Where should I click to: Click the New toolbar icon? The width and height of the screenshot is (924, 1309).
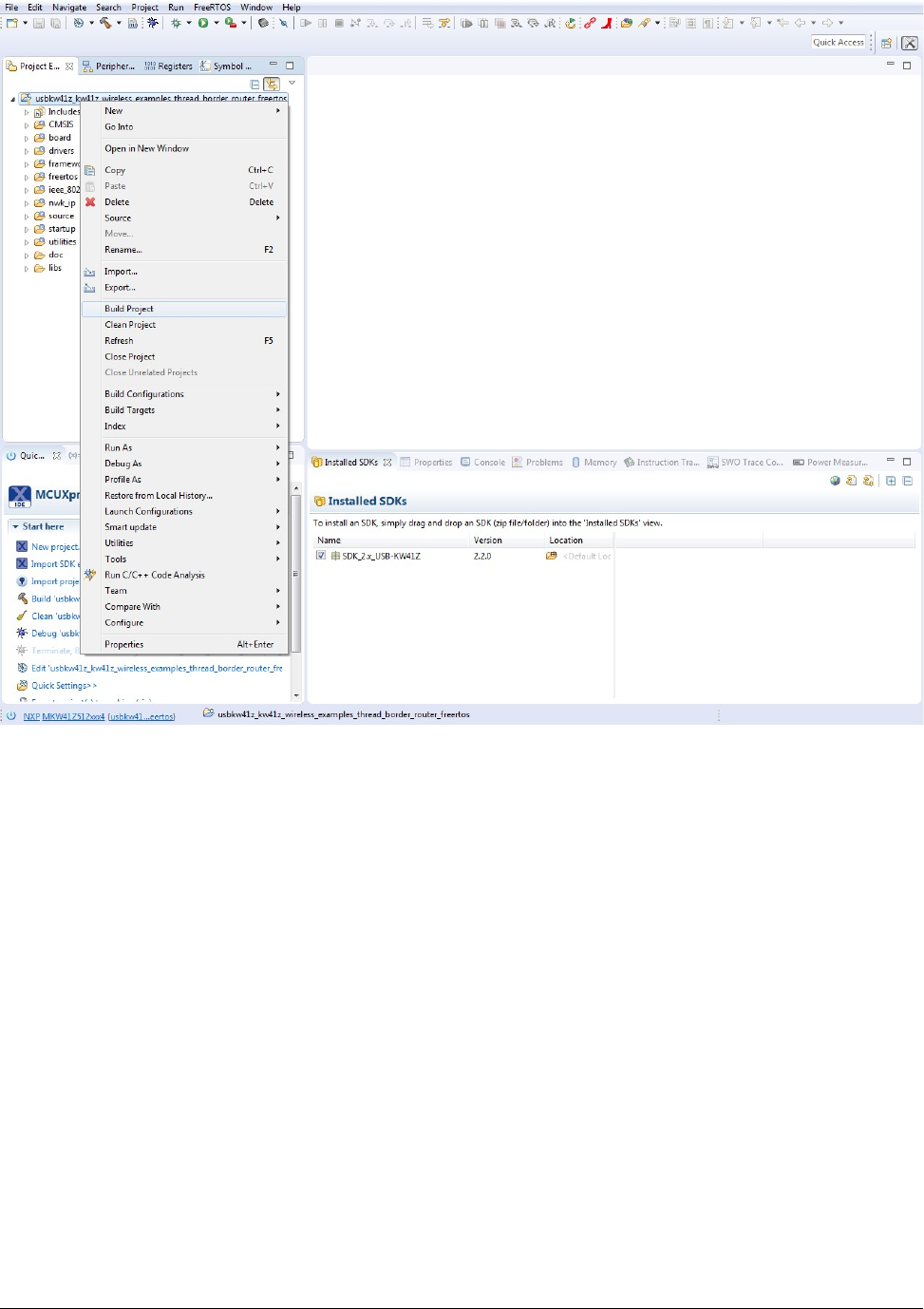[12, 23]
